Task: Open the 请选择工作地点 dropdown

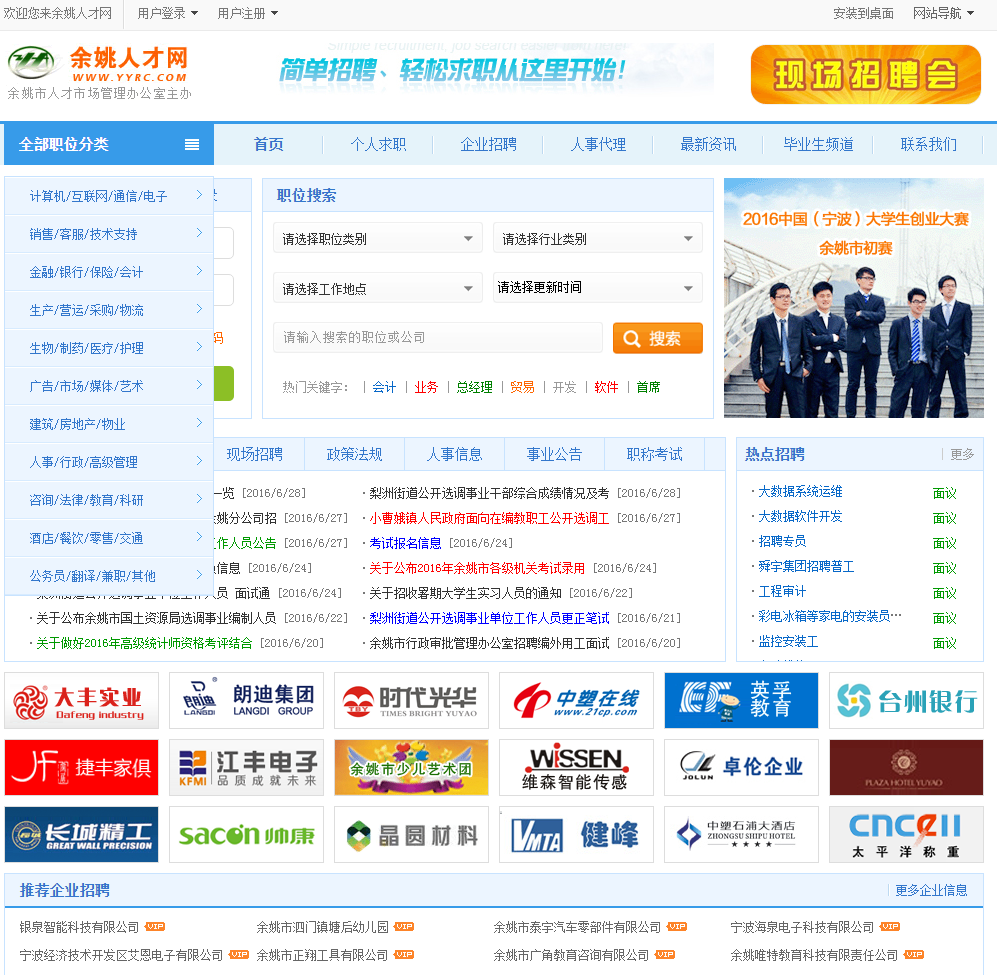Action: (378, 288)
